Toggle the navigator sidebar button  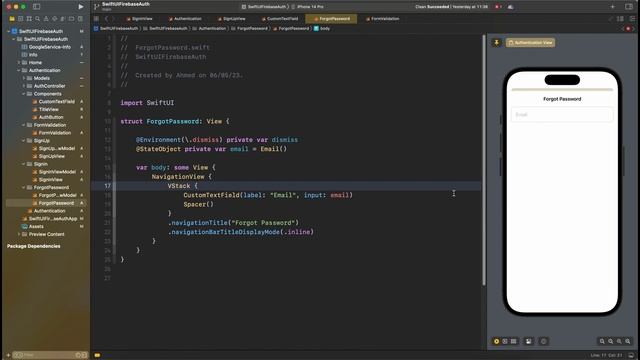point(36,7)
